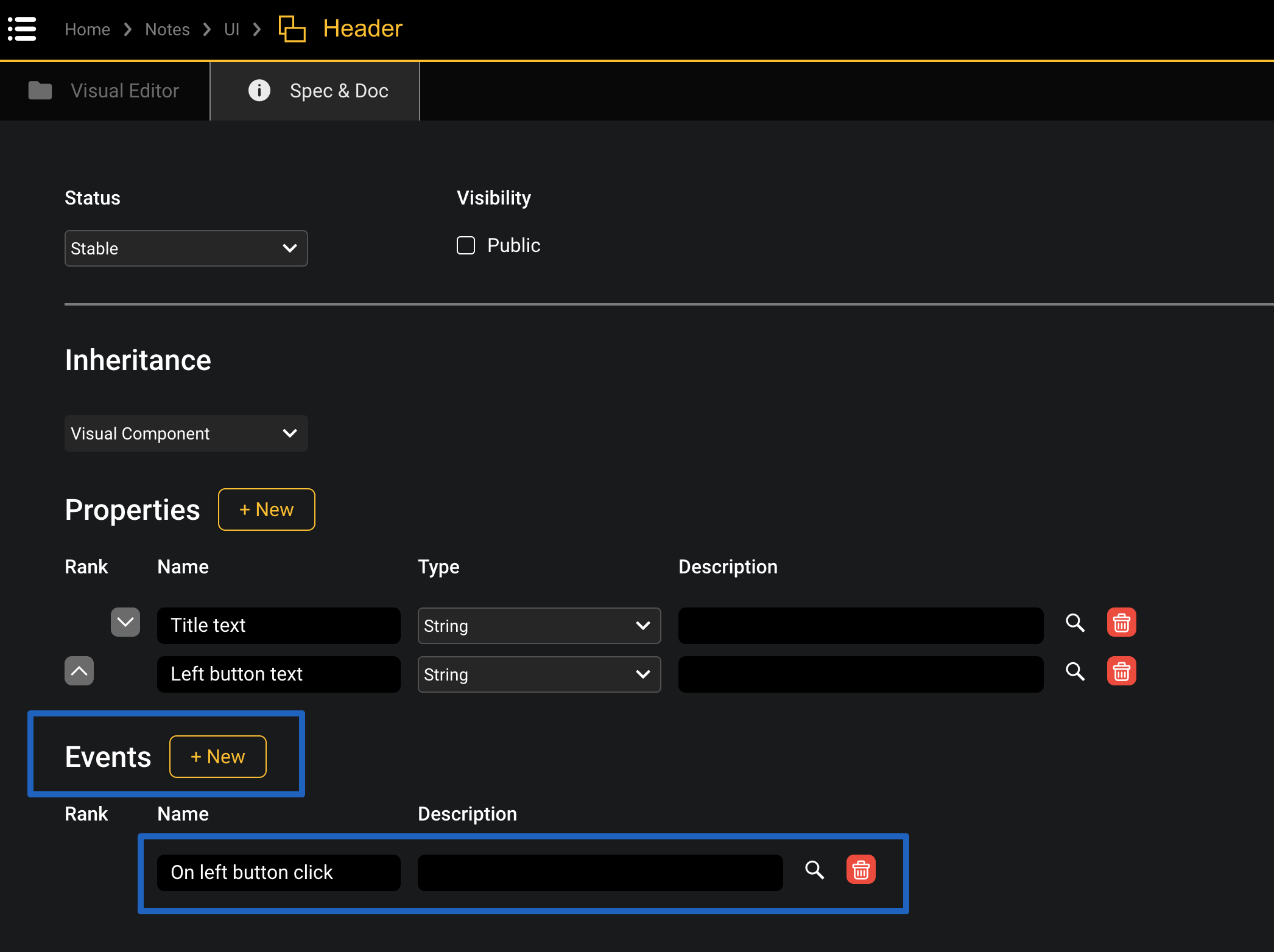
Task: Click magnifier icon for Left button text
Action: click(x=1075, y=671)
